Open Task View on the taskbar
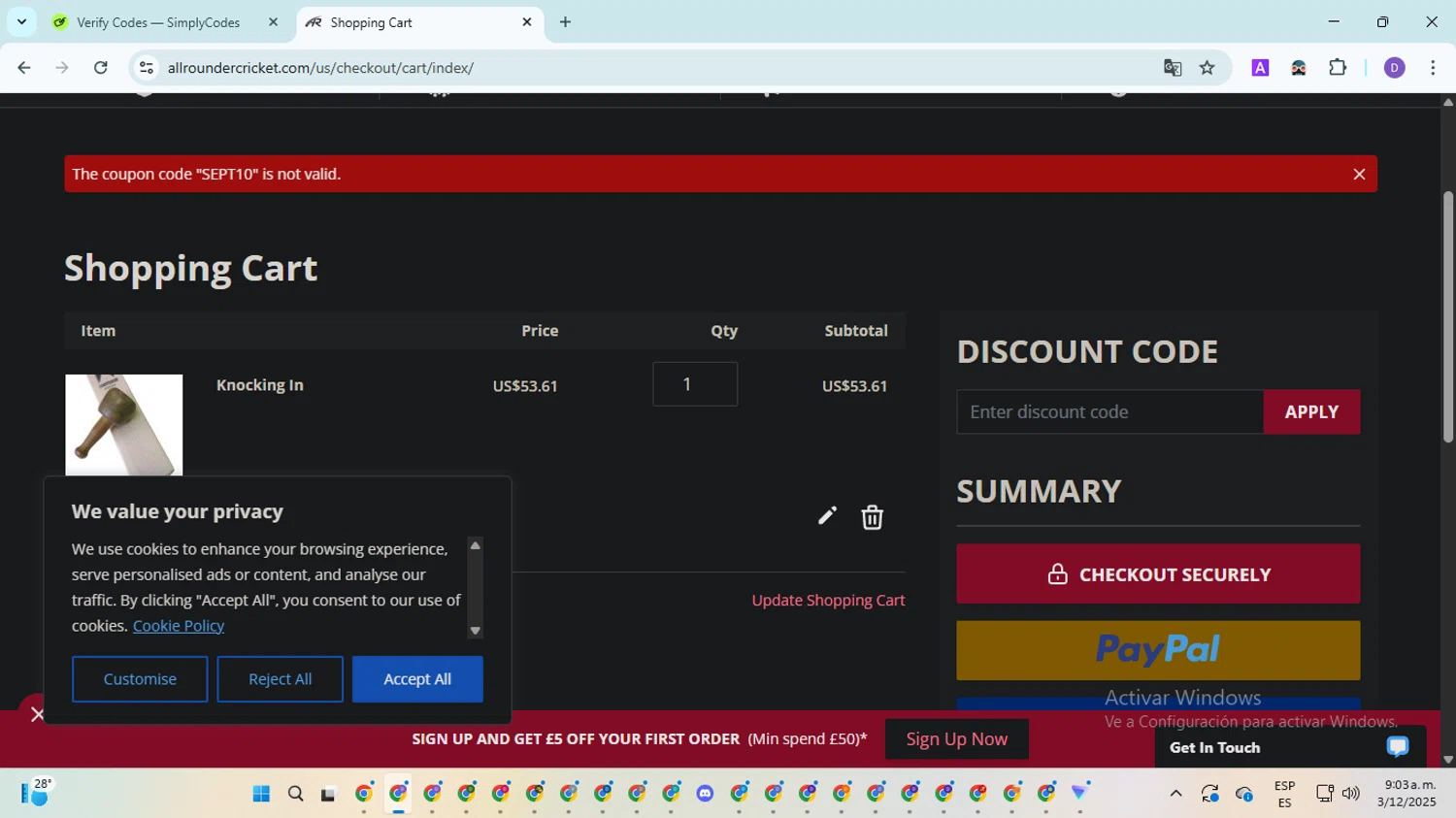 (328, 794)
